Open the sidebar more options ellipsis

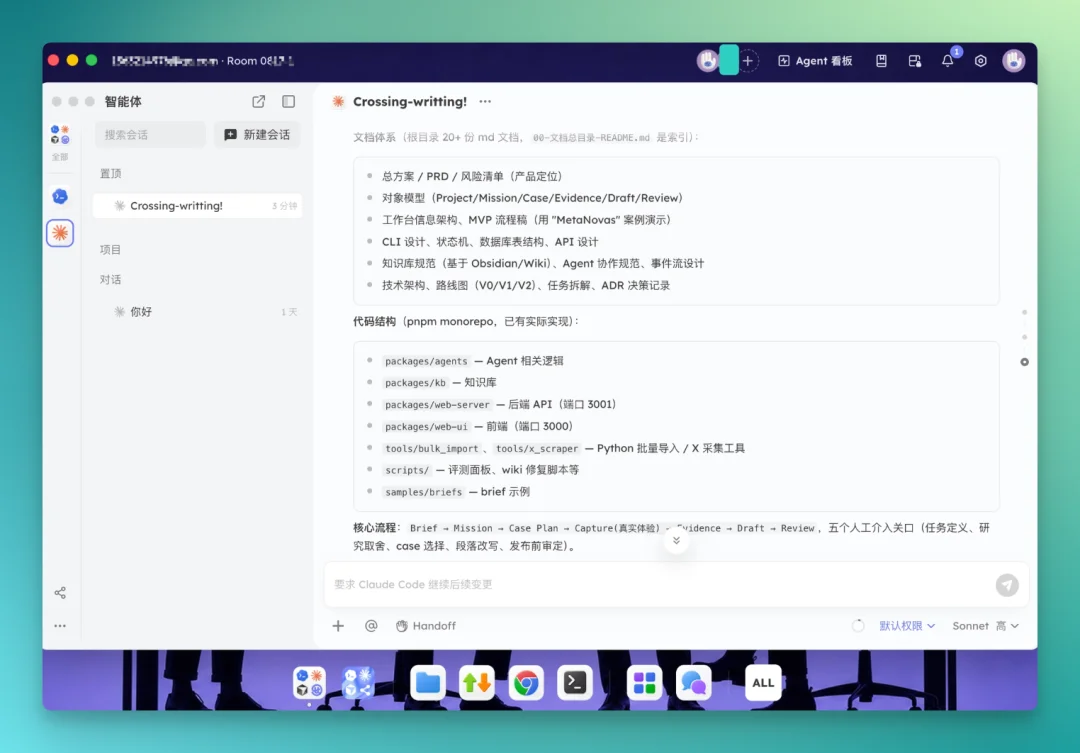coord(60,626)
